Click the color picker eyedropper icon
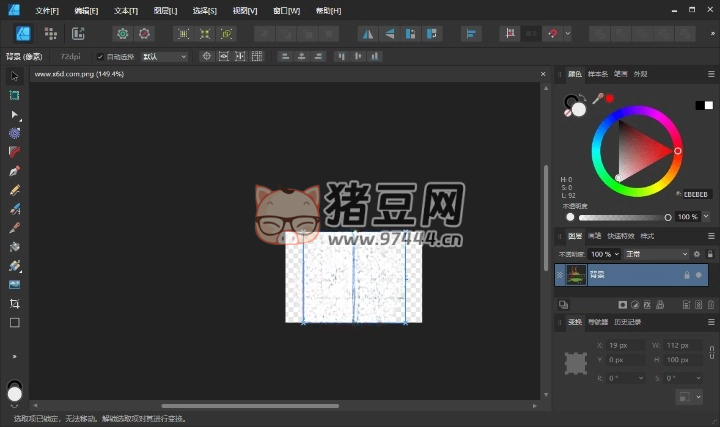720x427 pixels. [598, 98]
